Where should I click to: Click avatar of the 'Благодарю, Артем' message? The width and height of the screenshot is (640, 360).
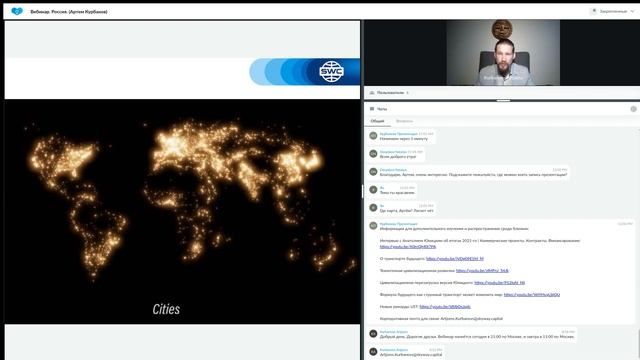coord(373,172)
